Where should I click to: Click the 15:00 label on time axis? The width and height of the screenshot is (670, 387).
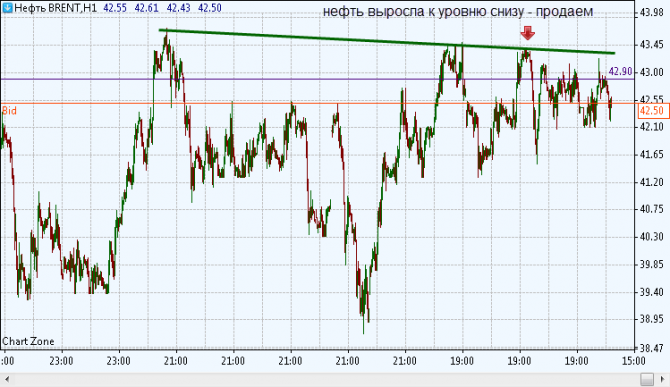pos(633,361)
